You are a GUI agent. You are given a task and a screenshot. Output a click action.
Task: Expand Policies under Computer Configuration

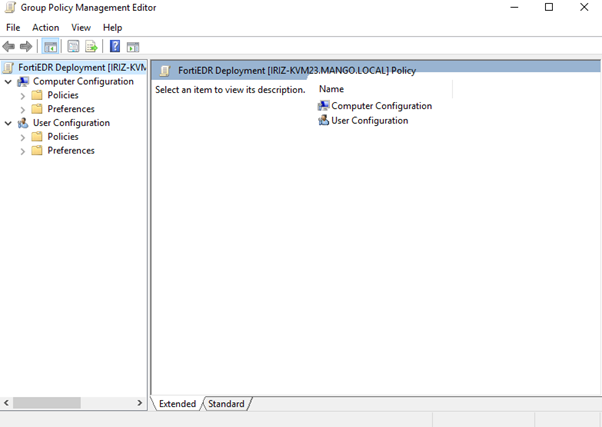click(23, 96)
